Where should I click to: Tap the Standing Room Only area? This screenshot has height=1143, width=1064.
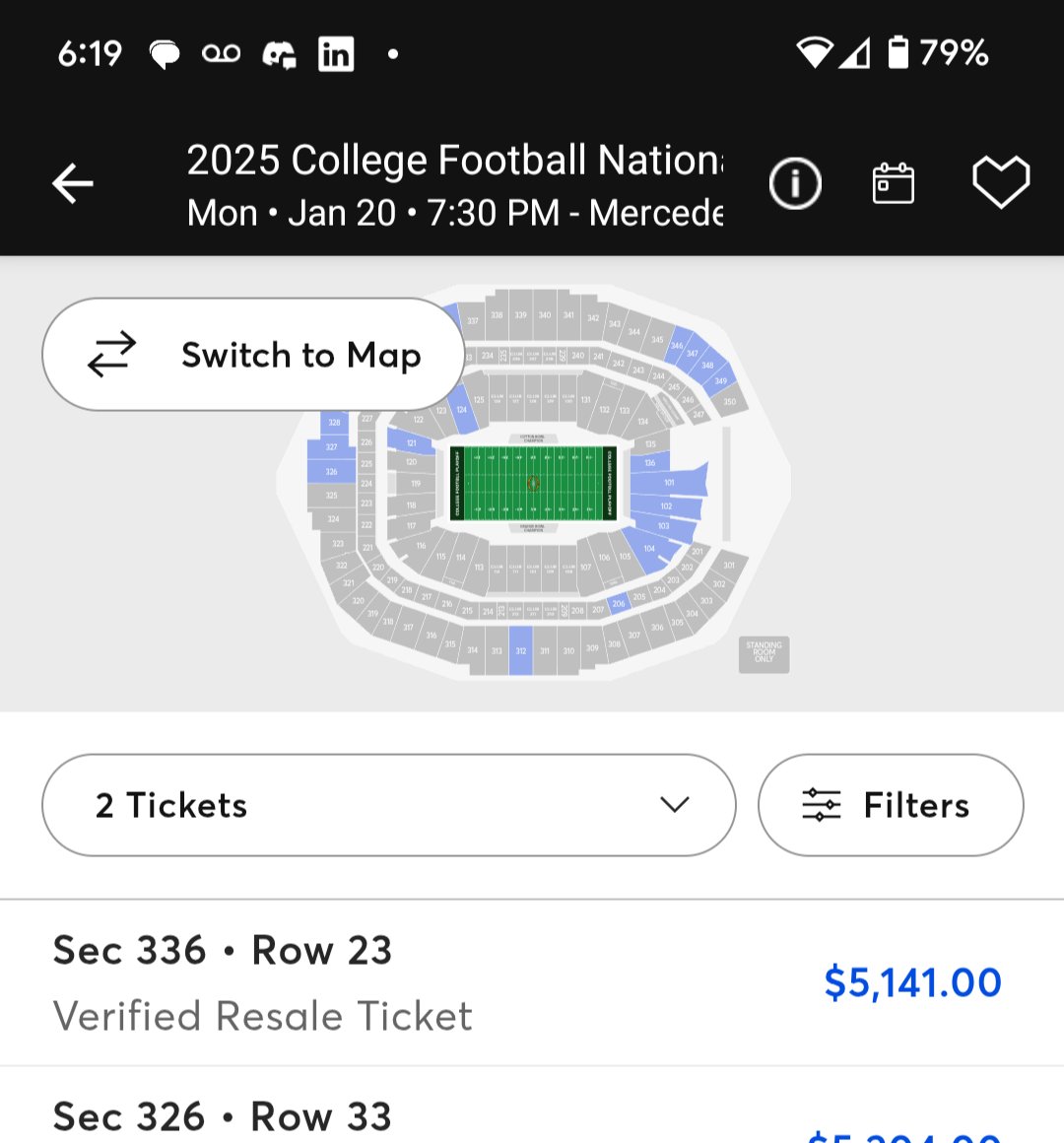764,652
